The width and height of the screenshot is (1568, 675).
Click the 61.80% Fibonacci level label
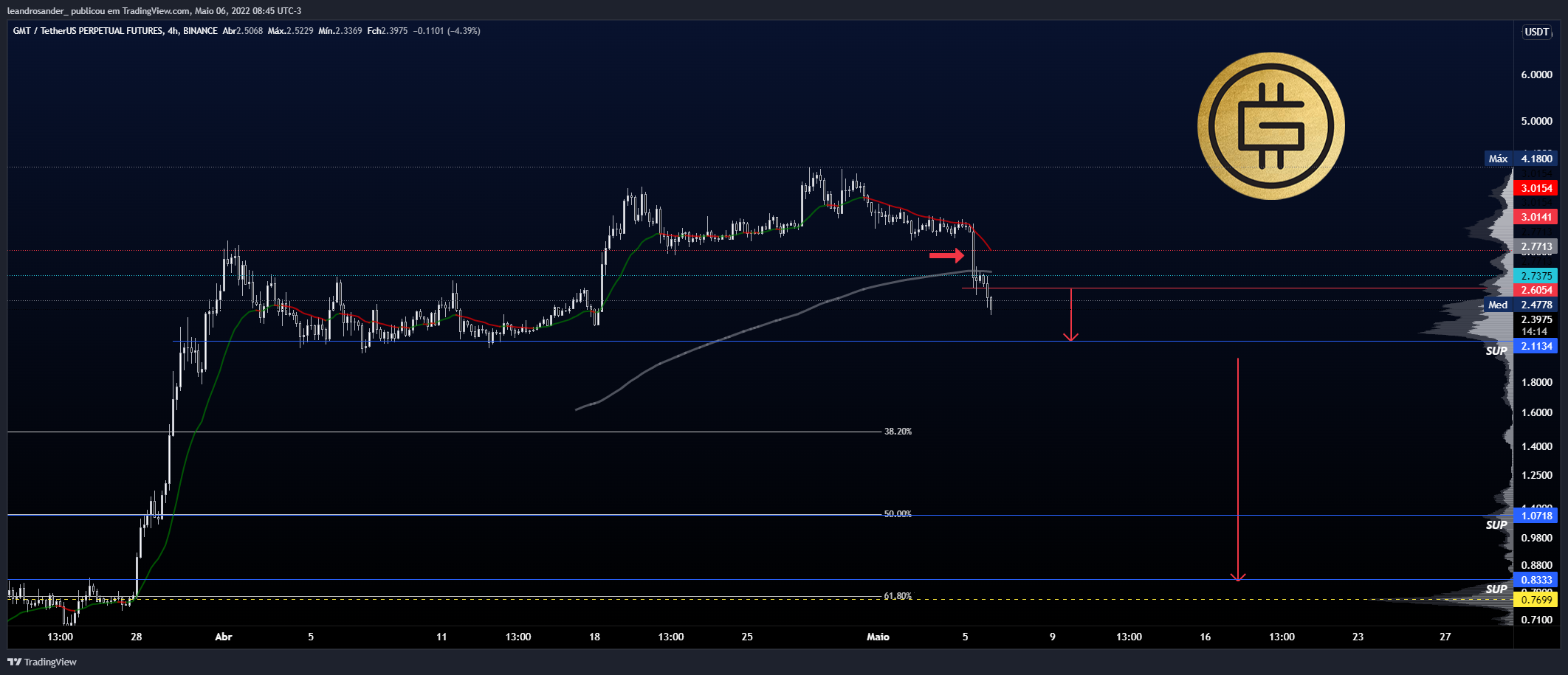point(898,596)
